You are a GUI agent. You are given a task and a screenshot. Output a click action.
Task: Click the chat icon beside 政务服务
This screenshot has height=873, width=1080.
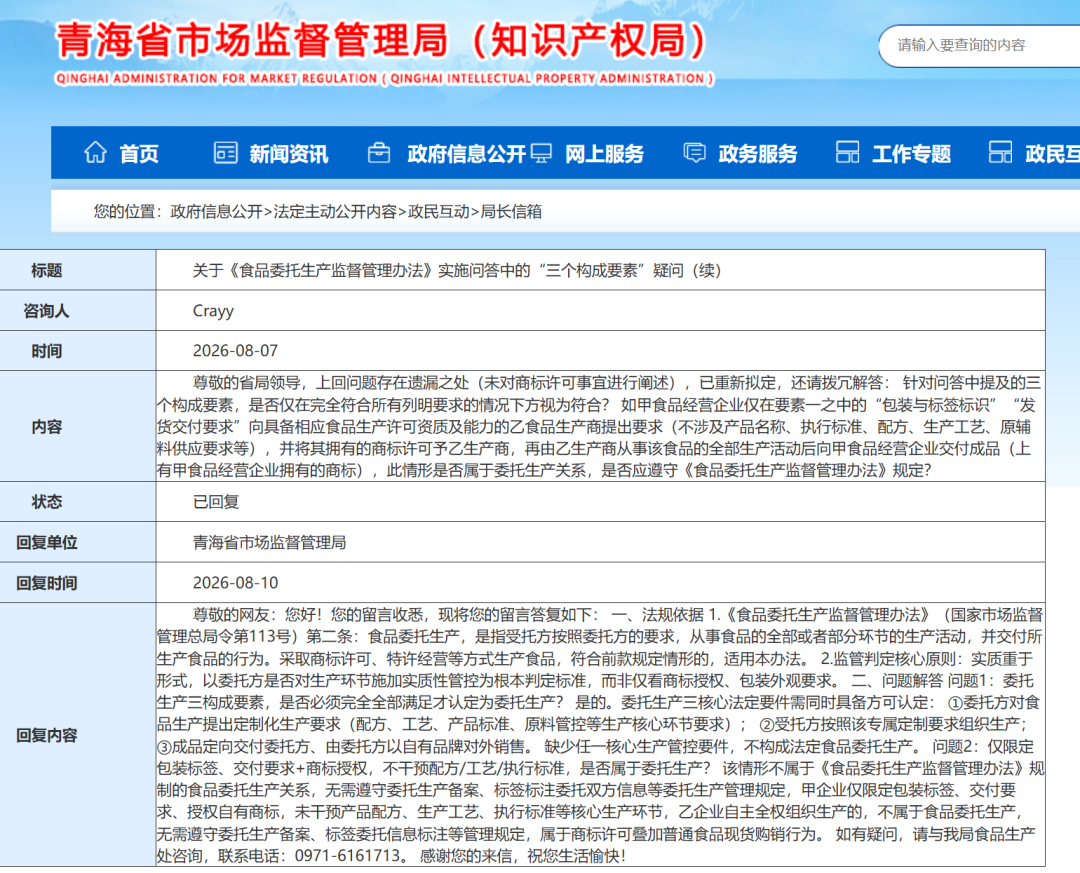pyautogui.click(x=694, y=152)
